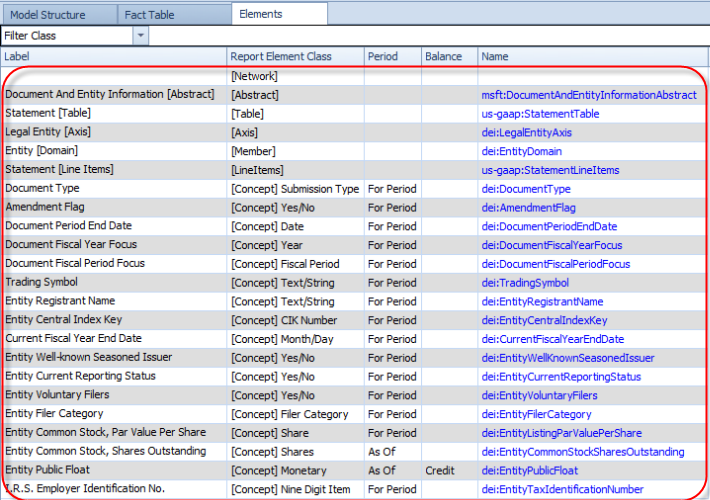
Task: Select 'Entity Current Reporting Status' label
Action: coord(80,376)
